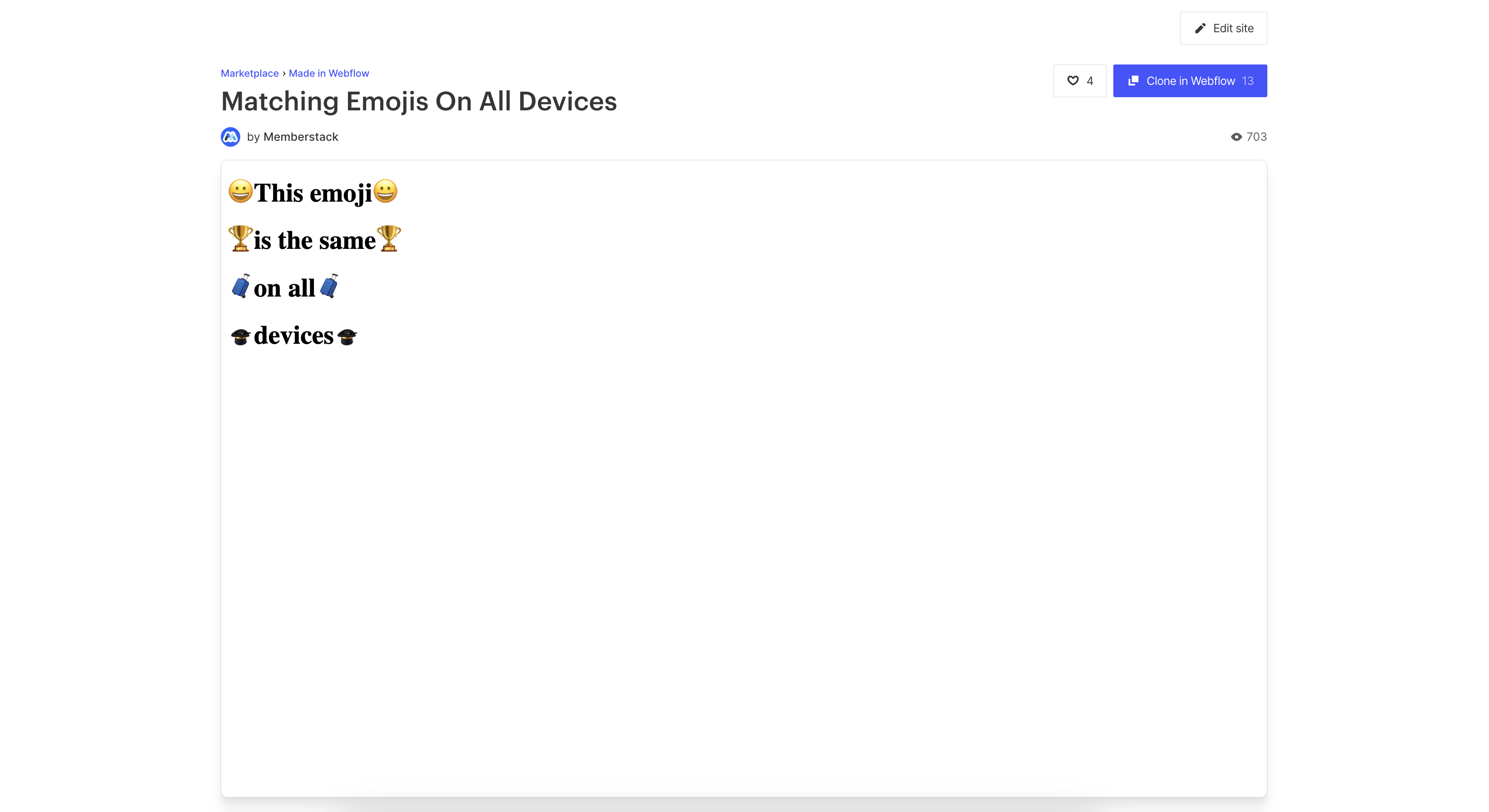
Task: Click the trophy emoji after is the same
Action: pos(389,239)
